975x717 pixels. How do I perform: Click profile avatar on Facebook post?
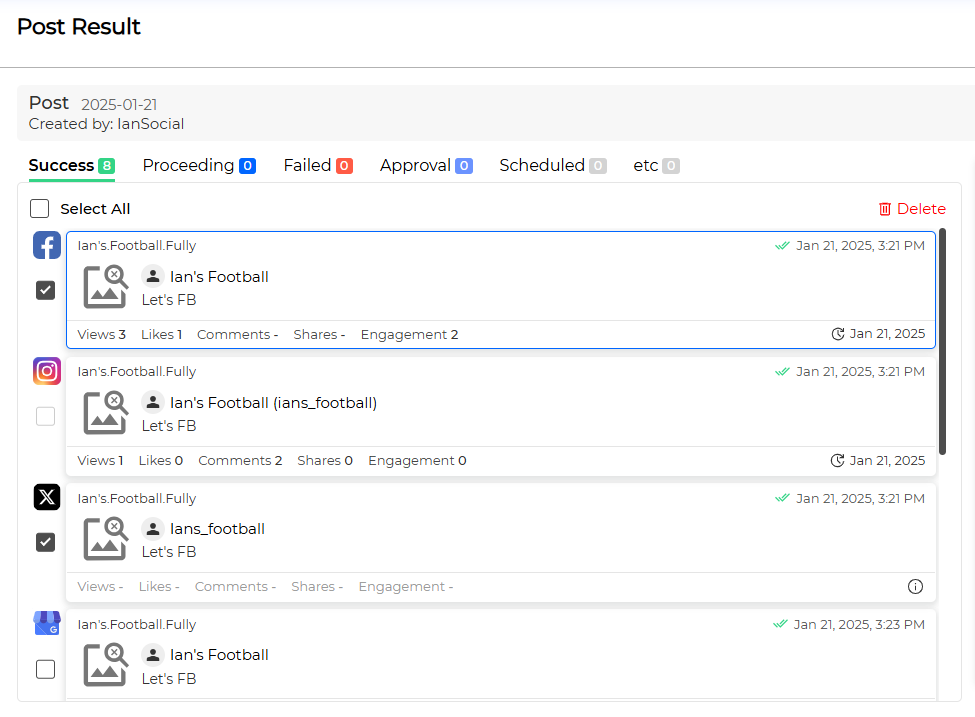tap(153, 276)
